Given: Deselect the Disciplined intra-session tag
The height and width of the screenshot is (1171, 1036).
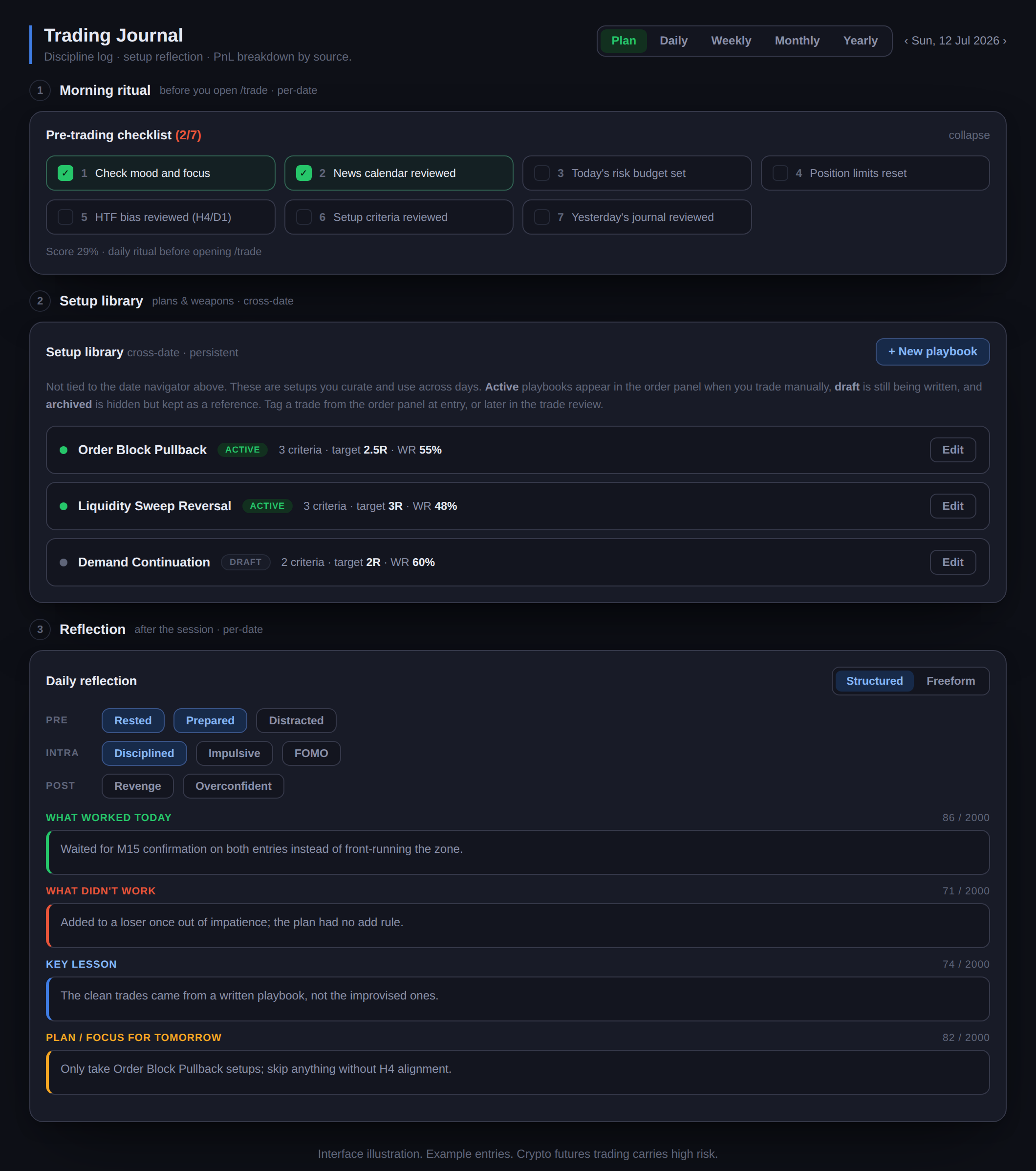Looking at the screenshot, I should tap(144, 753).
